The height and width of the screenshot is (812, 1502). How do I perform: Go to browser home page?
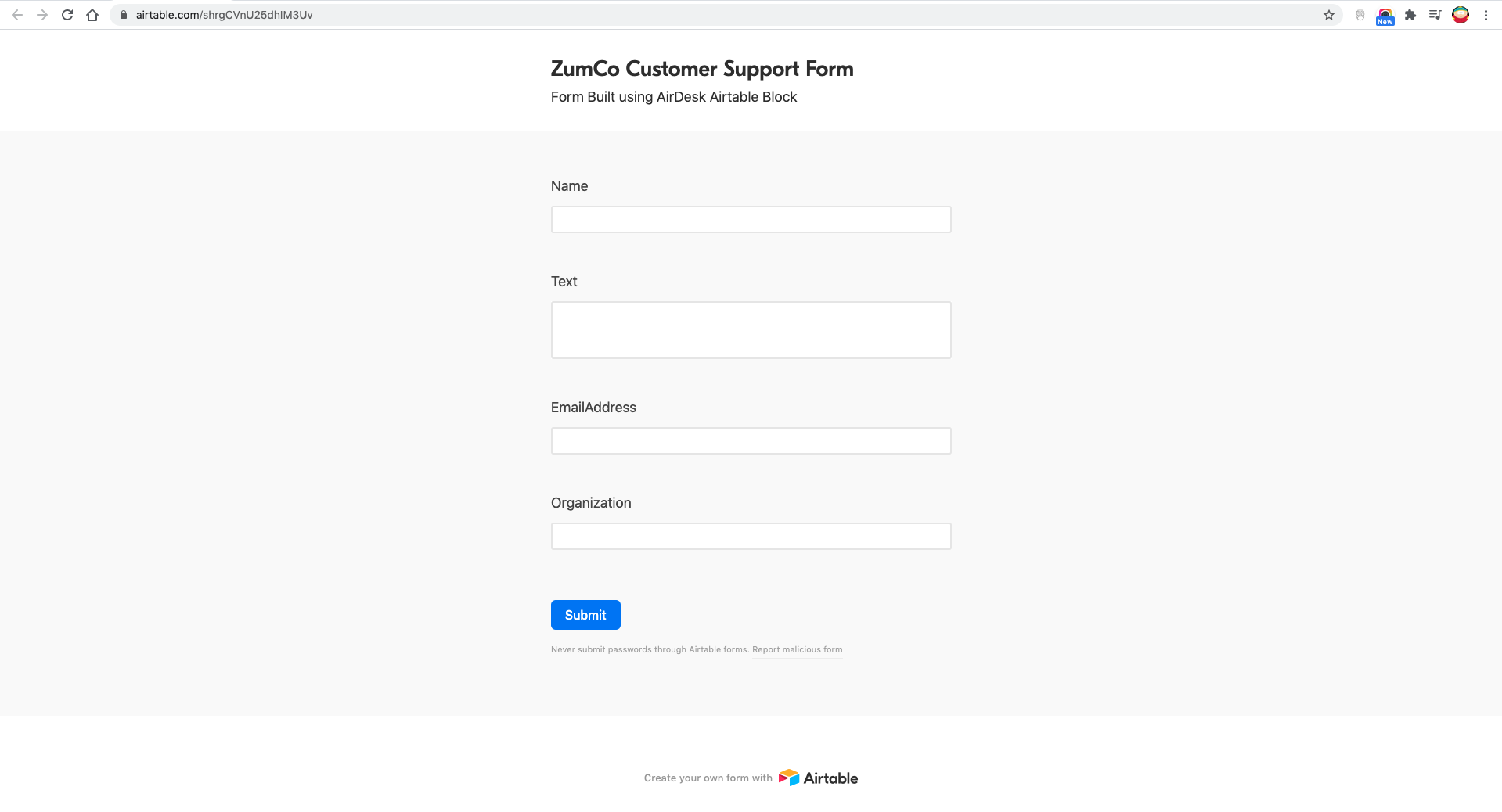click(x=92, y=15)
